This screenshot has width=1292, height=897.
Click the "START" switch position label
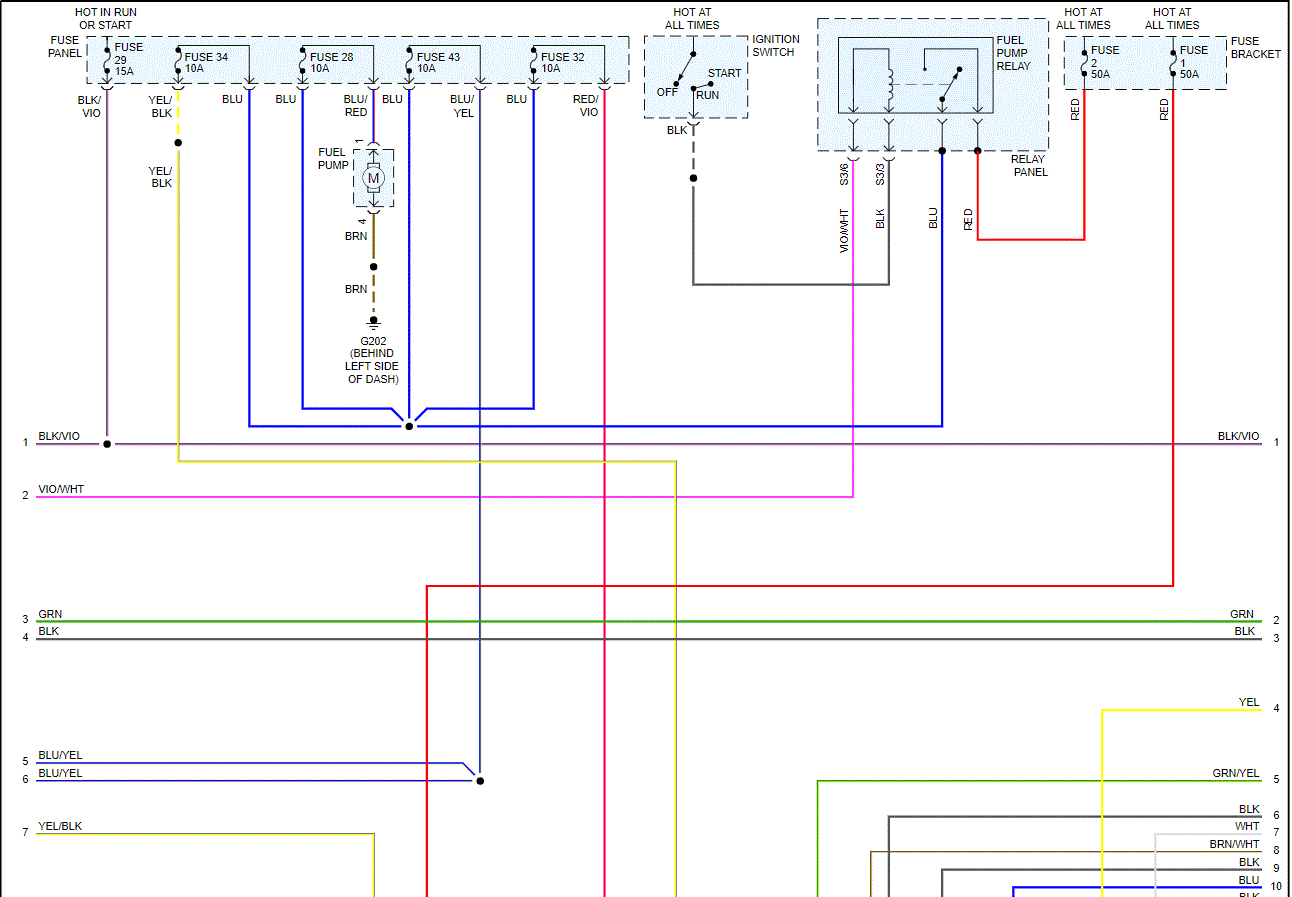pos(725,73)
